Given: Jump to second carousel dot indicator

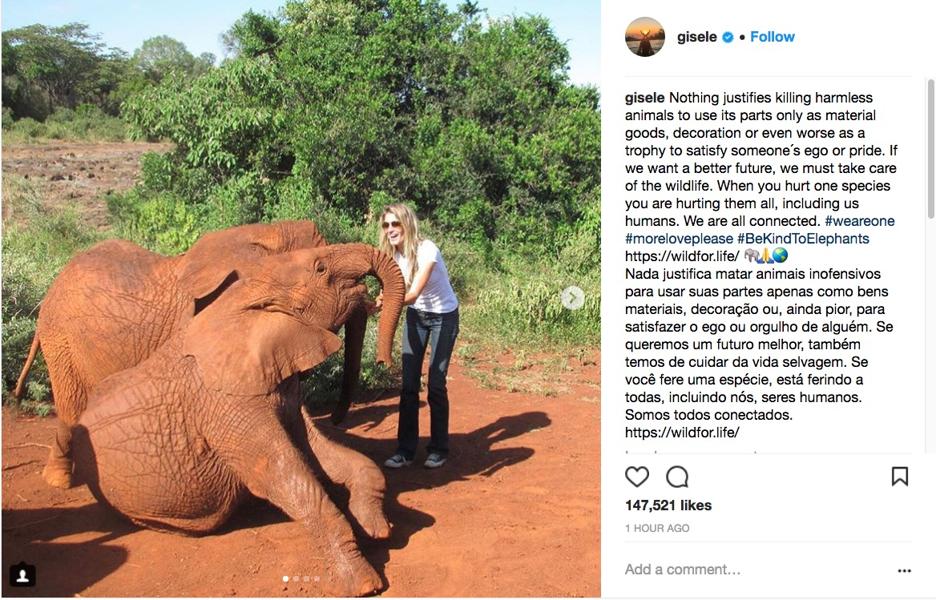Looking at the screenshot, I should tap(295, 578).
